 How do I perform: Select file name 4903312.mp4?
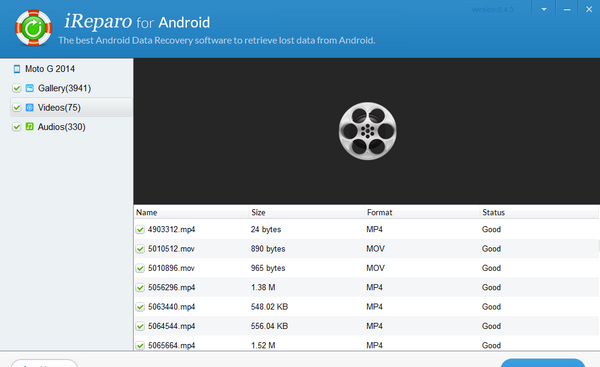click(171, 230)
